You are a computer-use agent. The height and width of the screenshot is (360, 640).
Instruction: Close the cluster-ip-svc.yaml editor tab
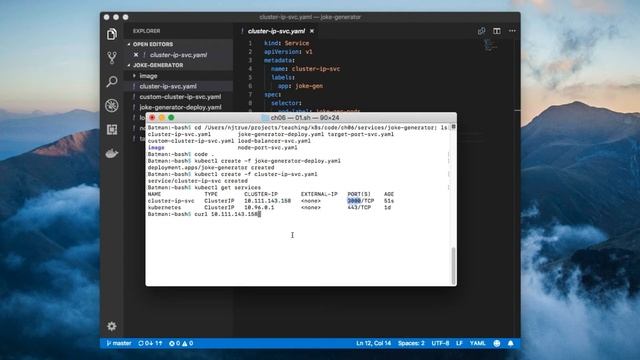coord(312,31)
